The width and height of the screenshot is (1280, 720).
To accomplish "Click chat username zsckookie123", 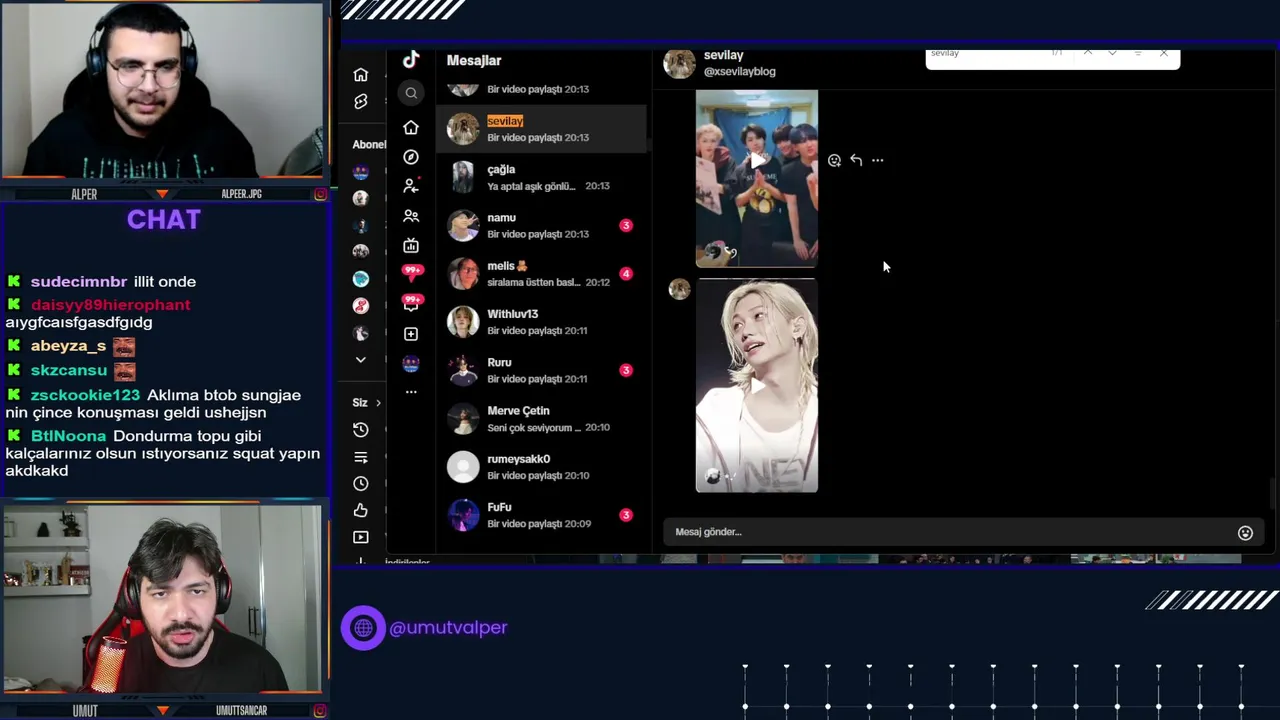I will [x=85, y=395].
